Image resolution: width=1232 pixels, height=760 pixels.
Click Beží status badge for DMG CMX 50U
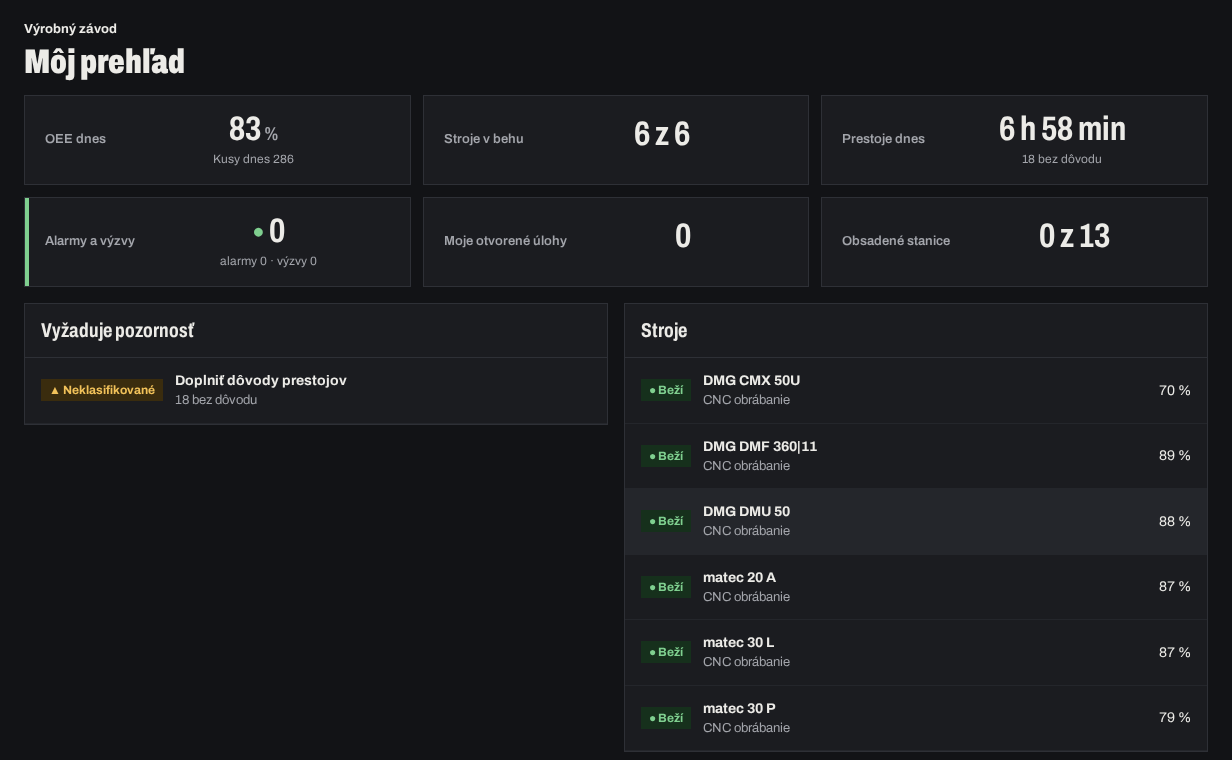[666, 390]
